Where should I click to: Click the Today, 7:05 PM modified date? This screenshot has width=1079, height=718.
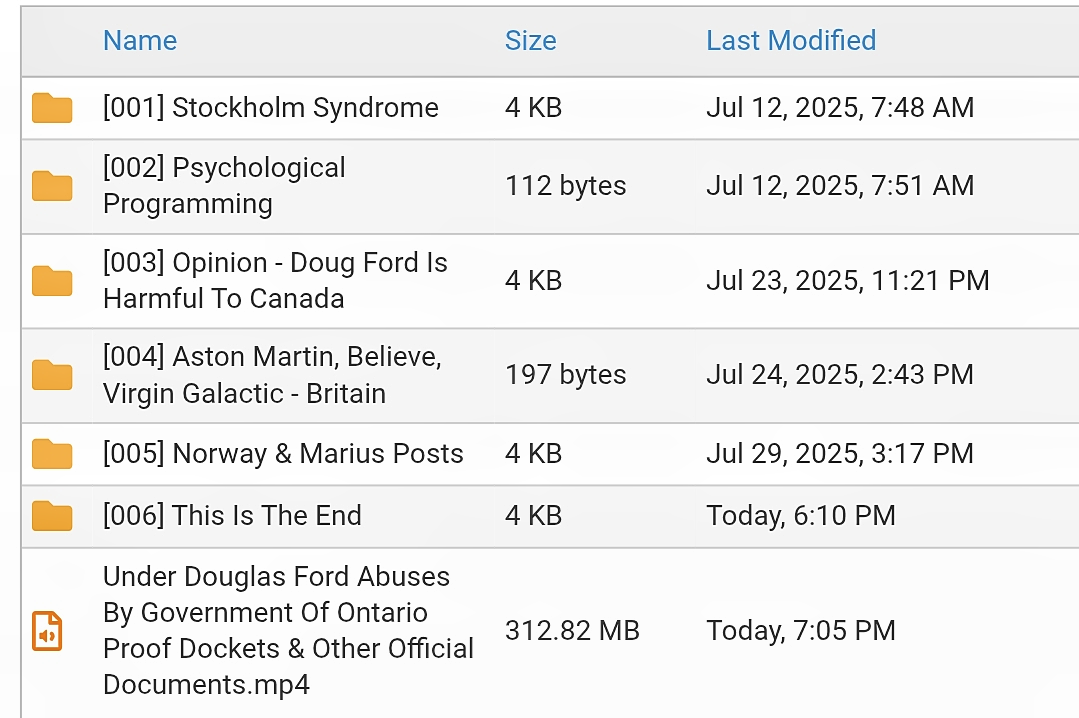click(800, 631)
